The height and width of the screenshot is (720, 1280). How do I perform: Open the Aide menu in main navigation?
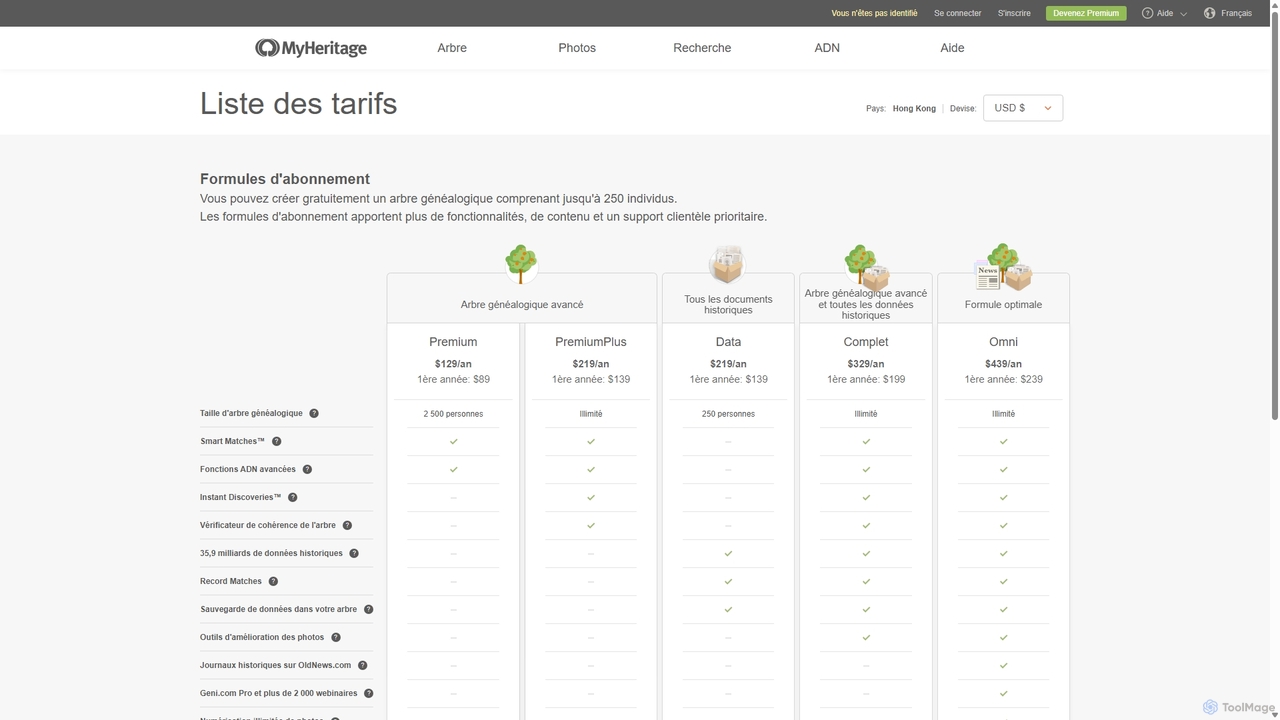[x=952, y=48]
